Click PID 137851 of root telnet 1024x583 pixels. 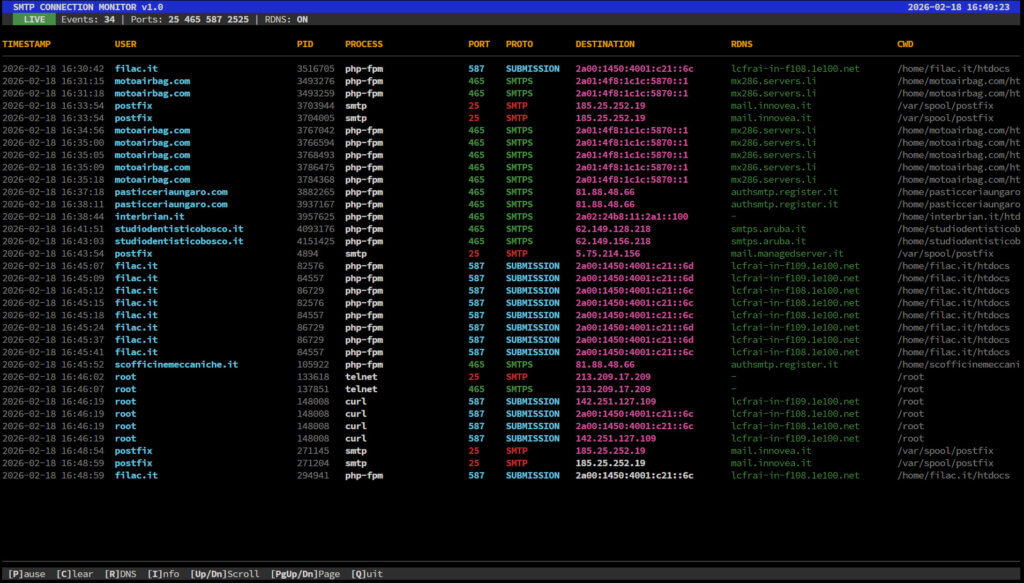pos(313,389)
